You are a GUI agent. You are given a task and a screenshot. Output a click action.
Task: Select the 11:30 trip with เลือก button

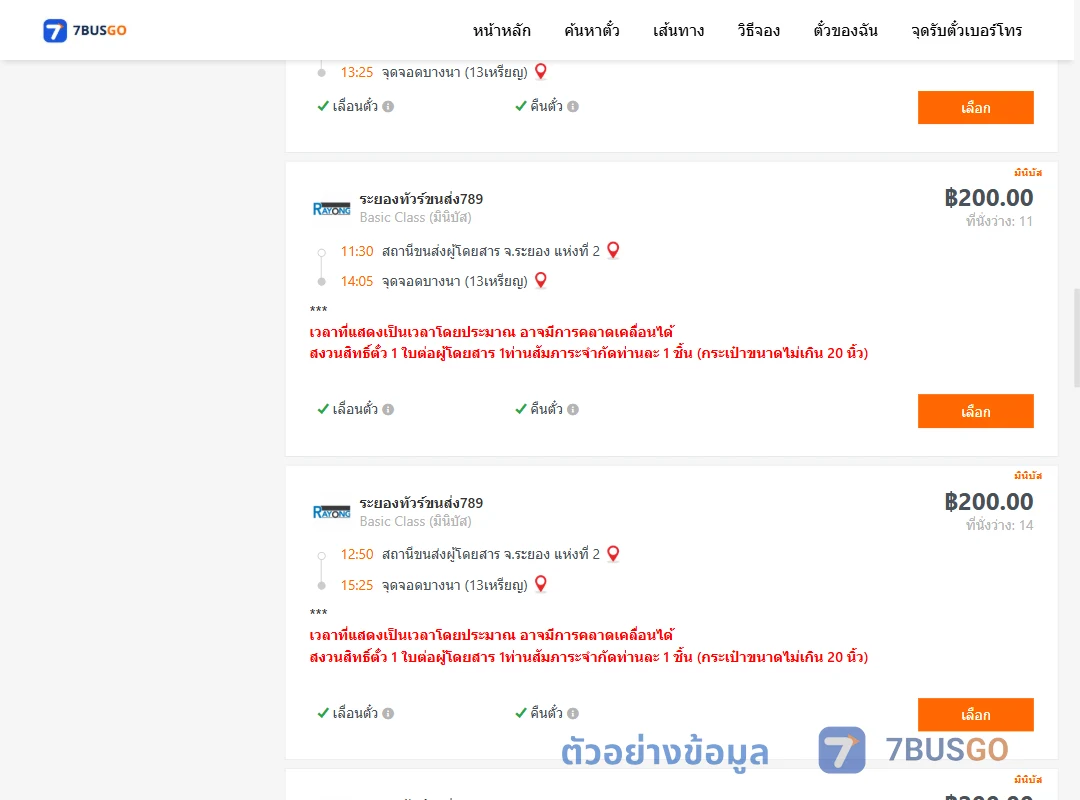click(x=975, y=411)
